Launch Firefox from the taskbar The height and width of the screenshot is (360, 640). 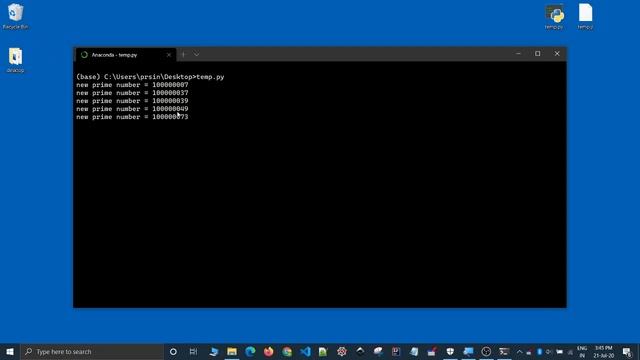point(269,351)
